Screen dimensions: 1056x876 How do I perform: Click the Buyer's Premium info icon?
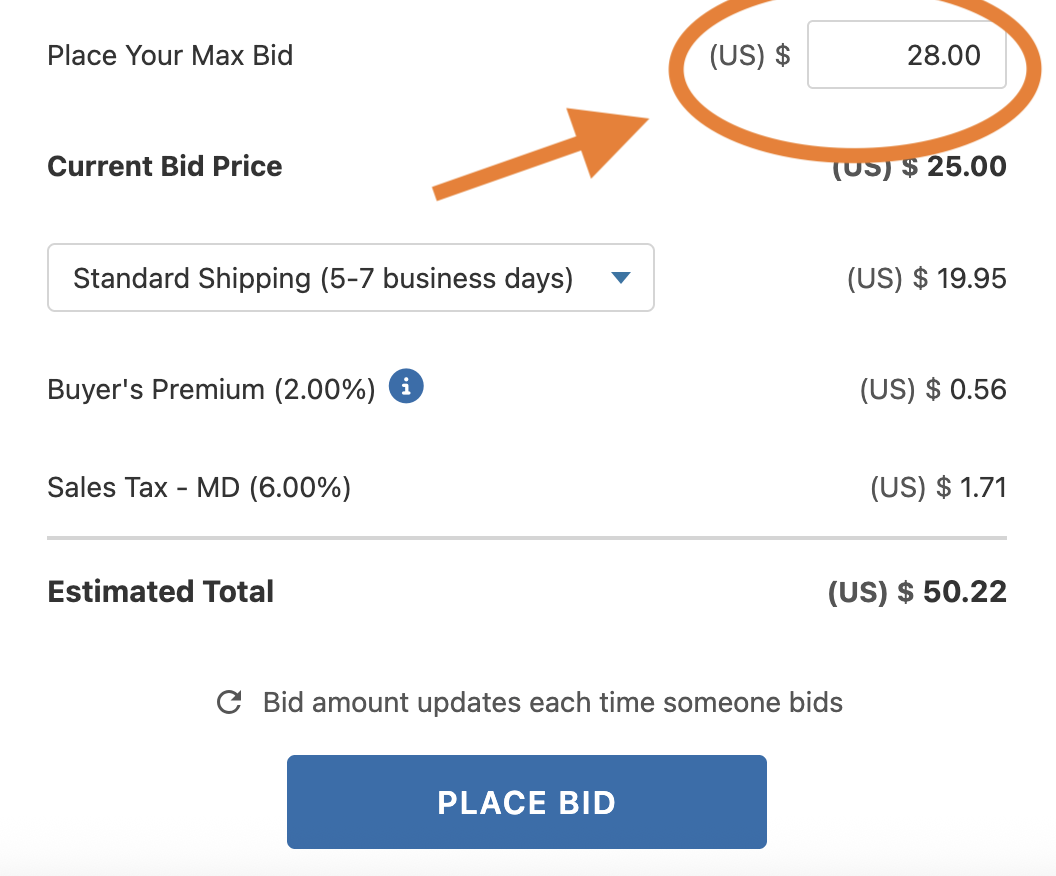click(406, 386)
